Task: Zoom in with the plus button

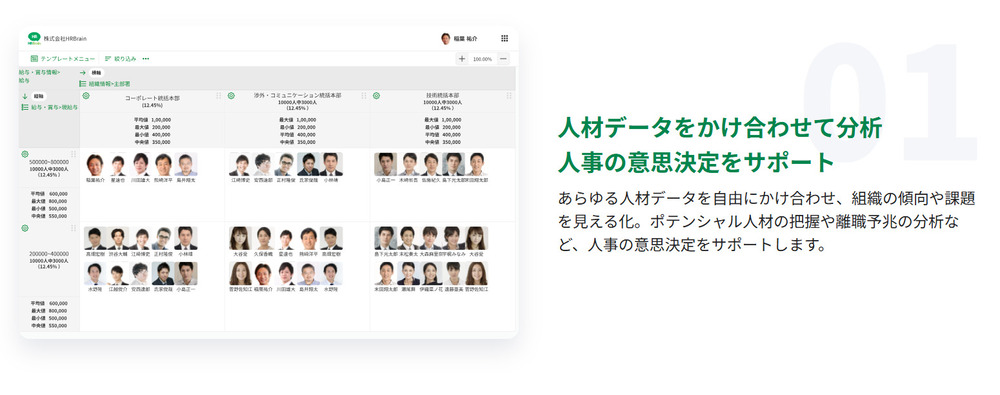Action: (x=462, y=59)
